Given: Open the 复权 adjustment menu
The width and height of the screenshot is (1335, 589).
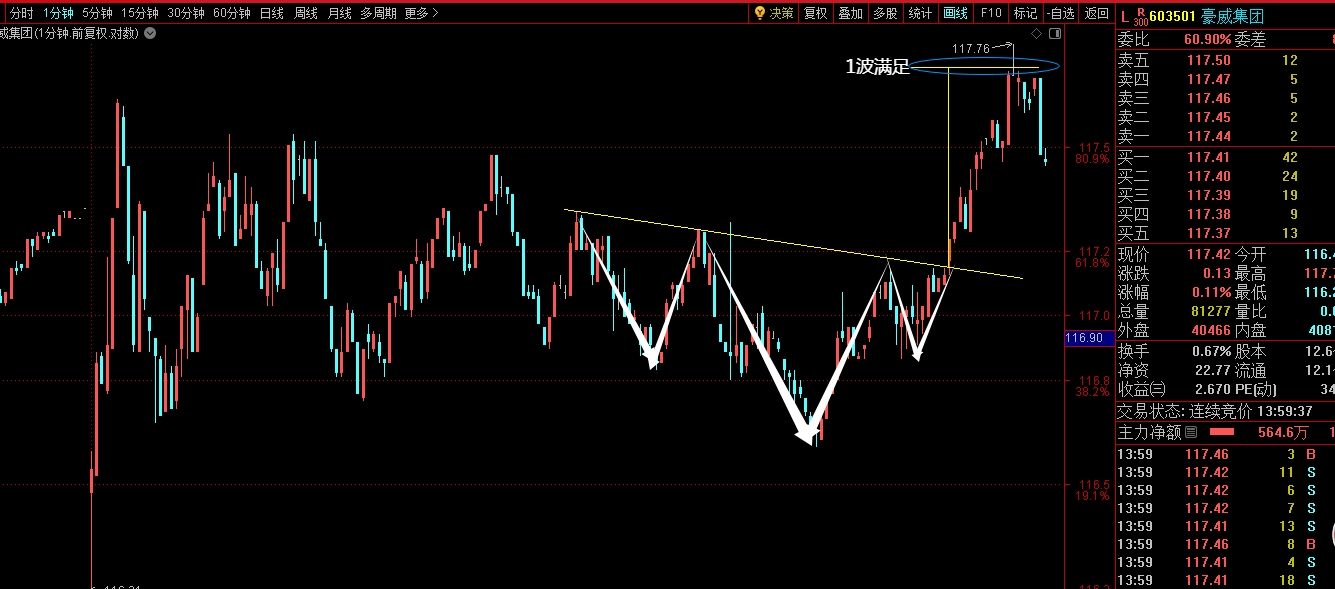Looking at the screenshot, I should (816, 13).
